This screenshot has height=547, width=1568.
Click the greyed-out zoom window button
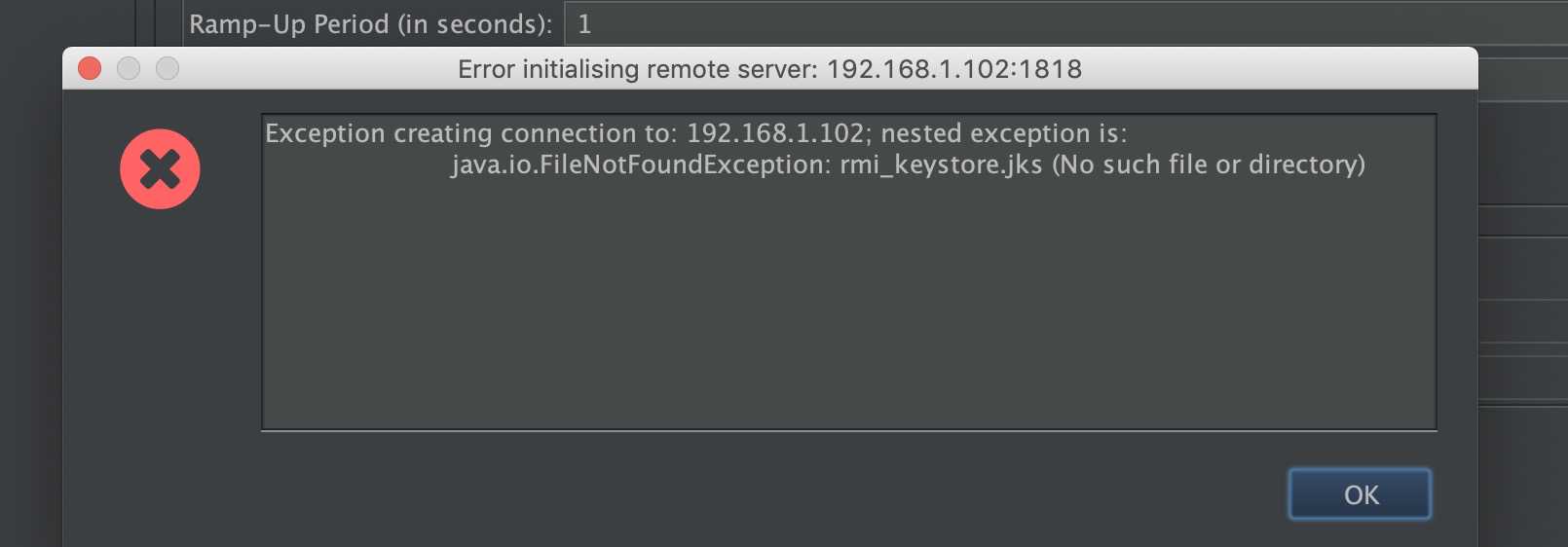168,68
